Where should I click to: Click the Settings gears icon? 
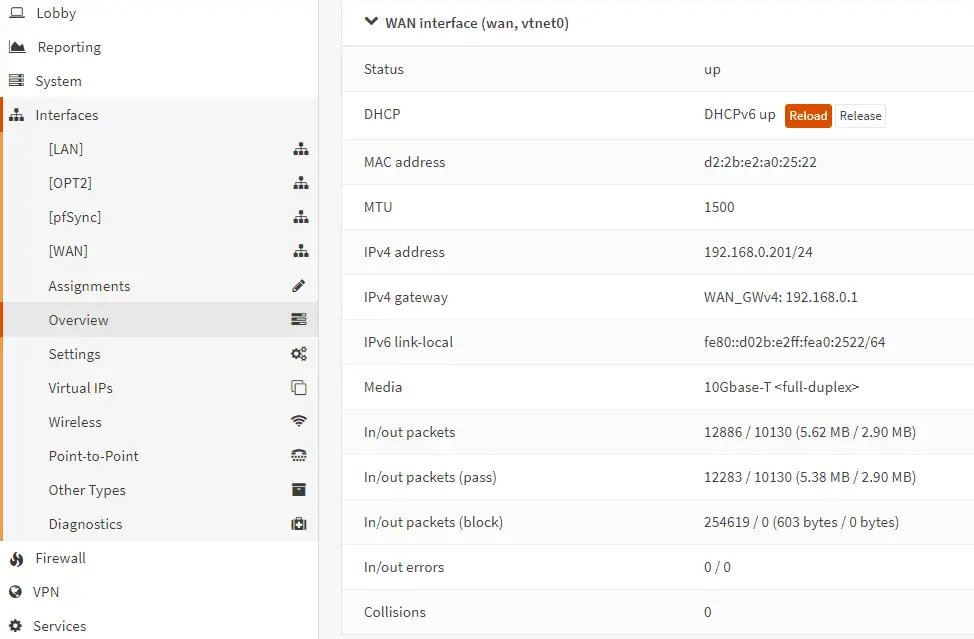[x=299, y=354]
